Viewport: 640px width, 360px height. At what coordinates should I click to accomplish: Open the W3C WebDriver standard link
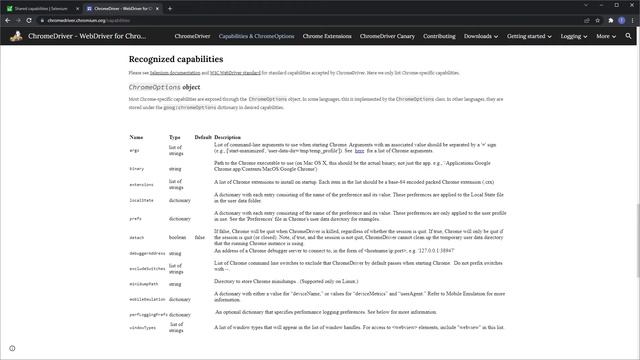235,73
